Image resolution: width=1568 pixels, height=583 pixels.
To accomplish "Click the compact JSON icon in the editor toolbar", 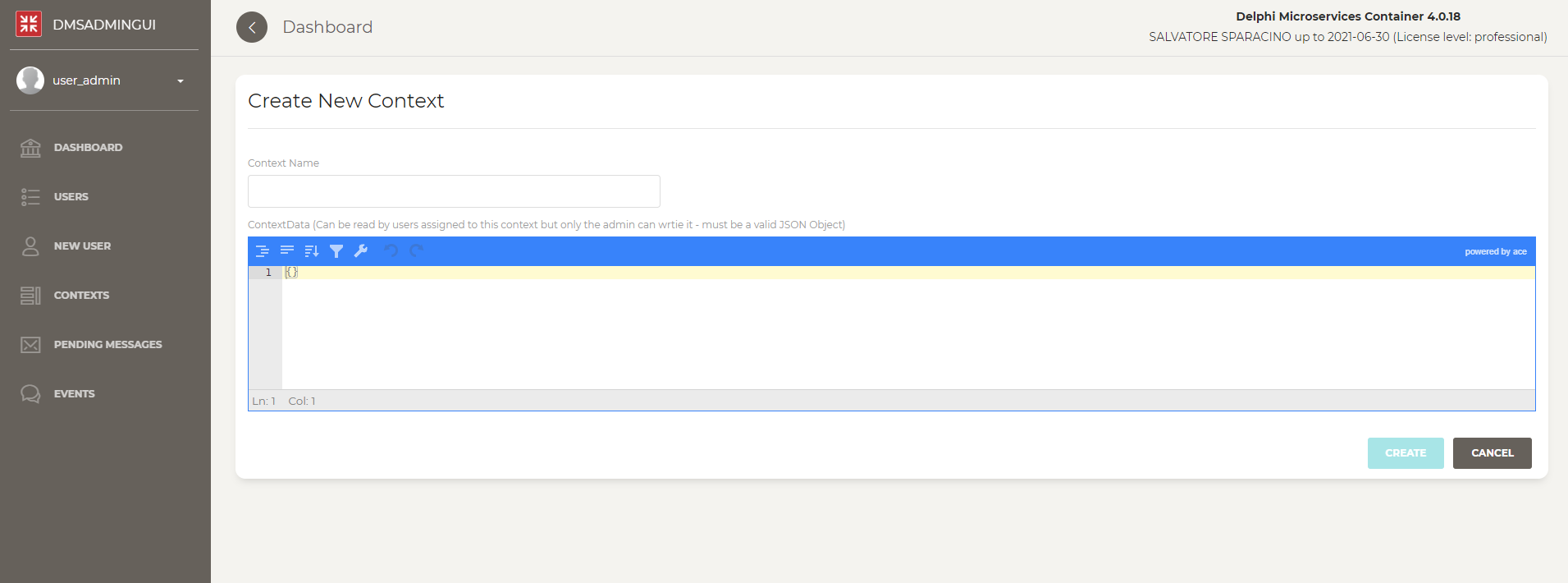I will point(287,251).
